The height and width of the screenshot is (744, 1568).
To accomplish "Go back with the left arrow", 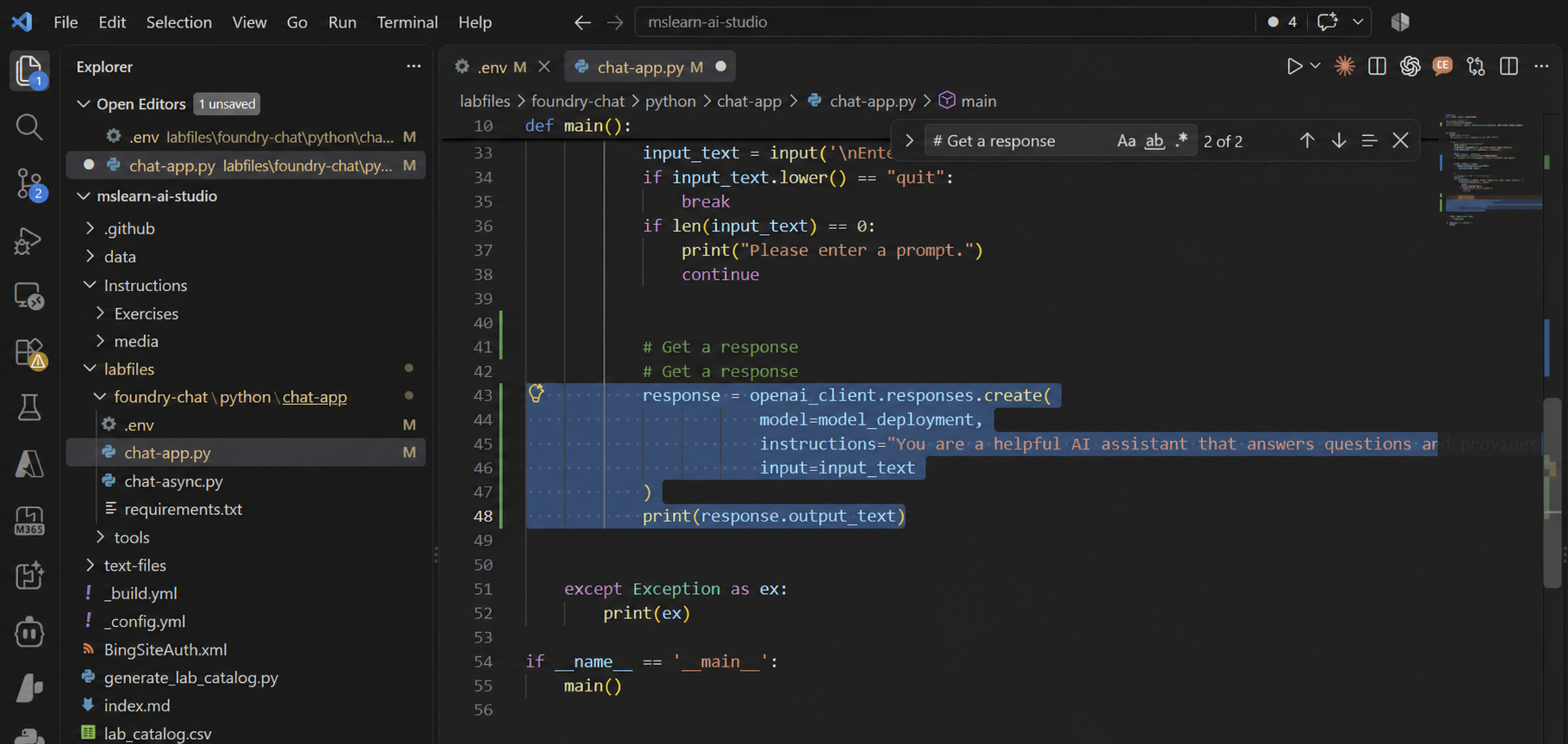I will [x=582, y=22].
